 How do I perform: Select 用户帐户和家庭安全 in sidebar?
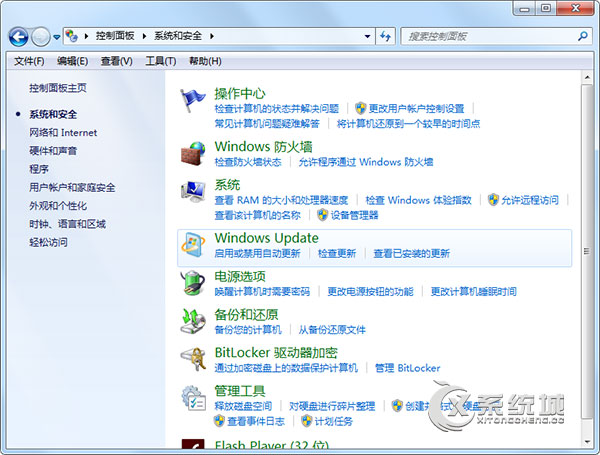pos(72,188)
